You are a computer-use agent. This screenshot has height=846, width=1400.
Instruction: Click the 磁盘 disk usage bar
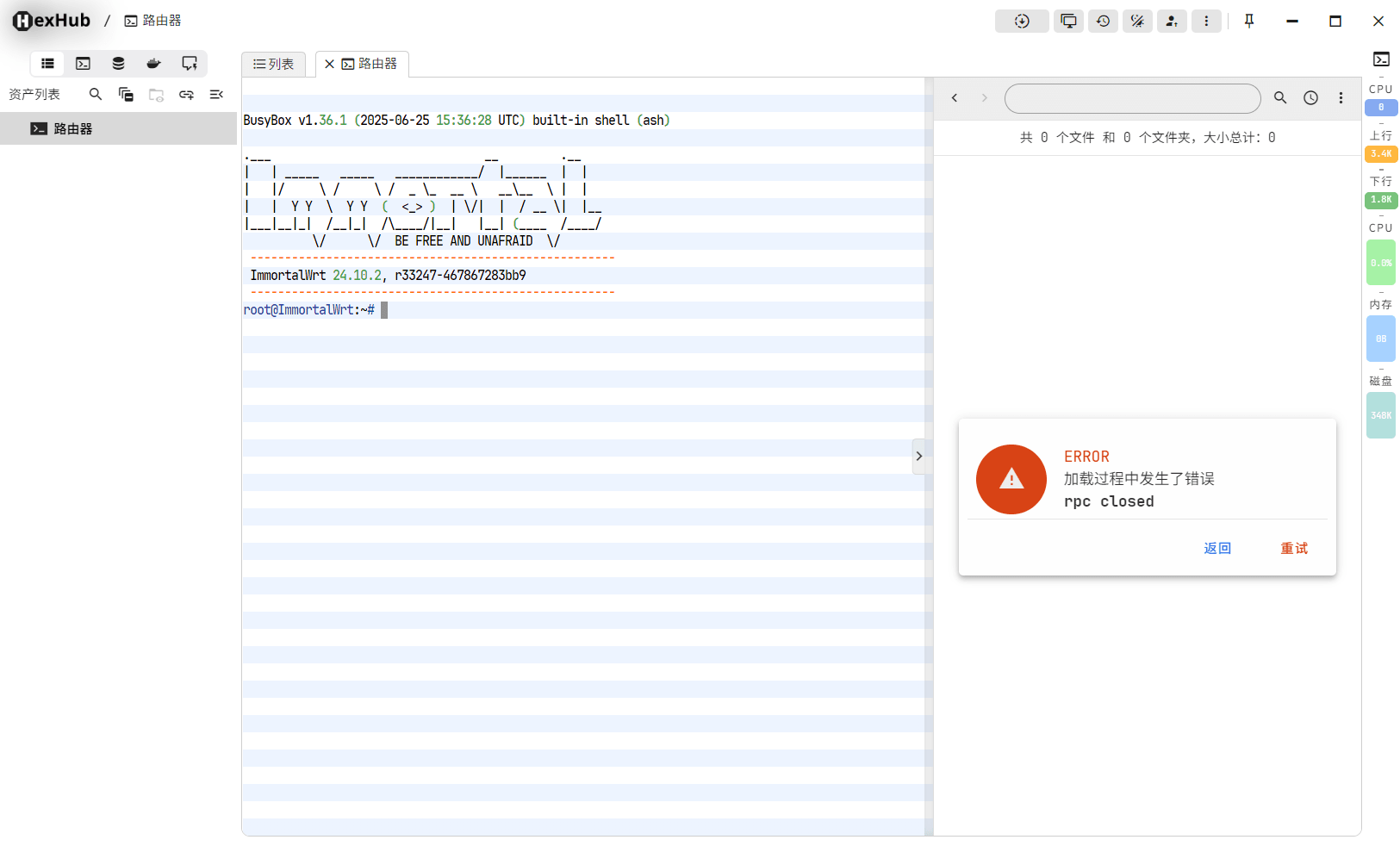coord(1381,415)
